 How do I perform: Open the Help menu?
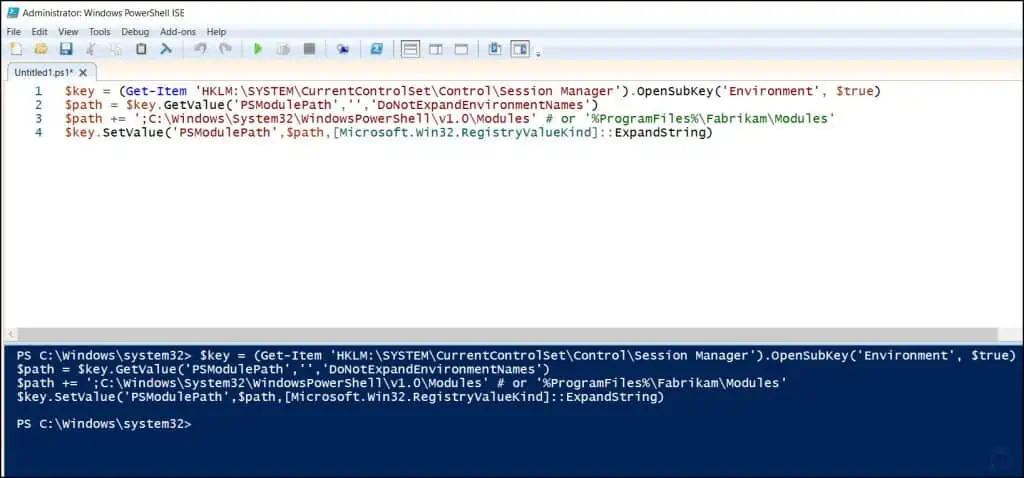point(216,31)
